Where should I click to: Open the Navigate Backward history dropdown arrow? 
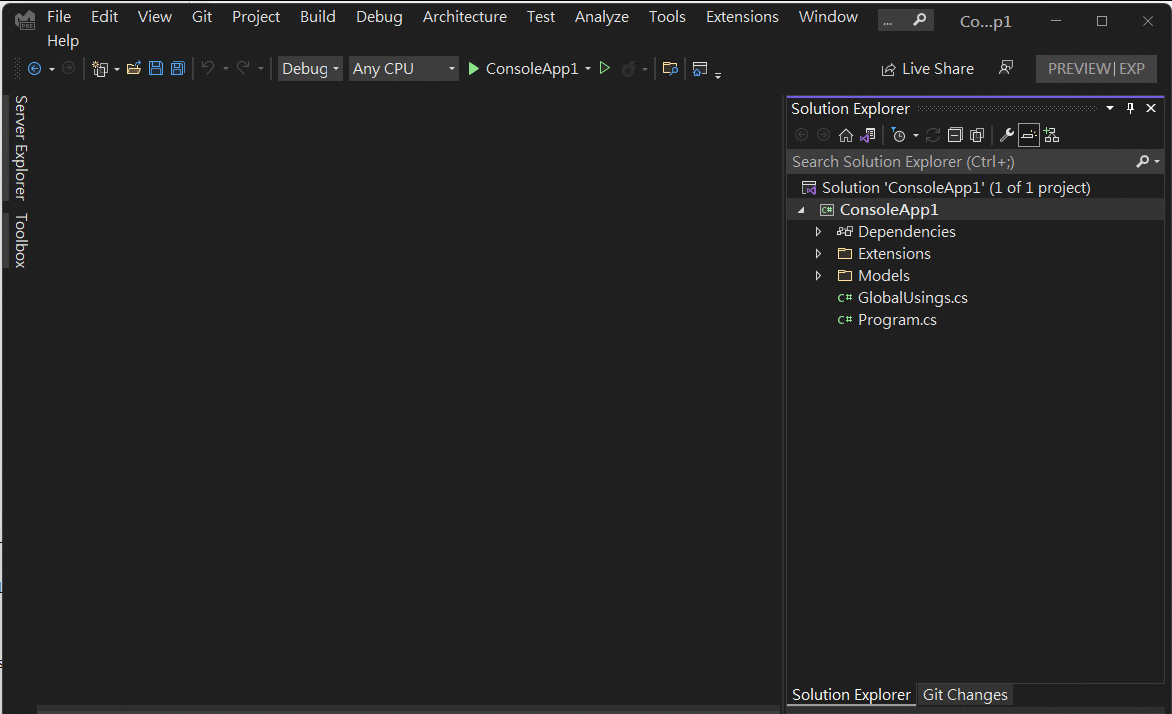(52, 70)
